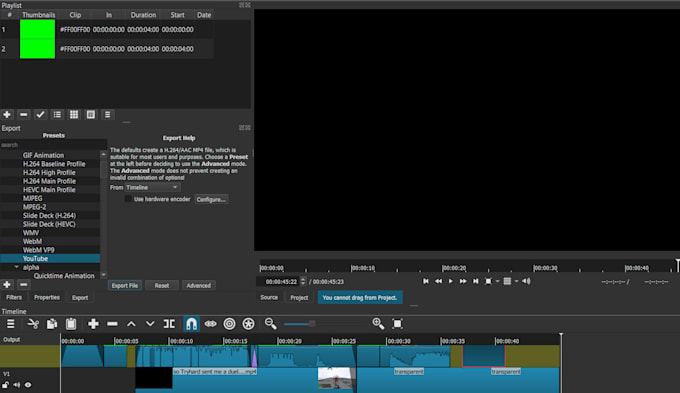This screenshot has height=393, width=680.
Task: Open the player zoom dropdown arrow
Action: [497, 282]
